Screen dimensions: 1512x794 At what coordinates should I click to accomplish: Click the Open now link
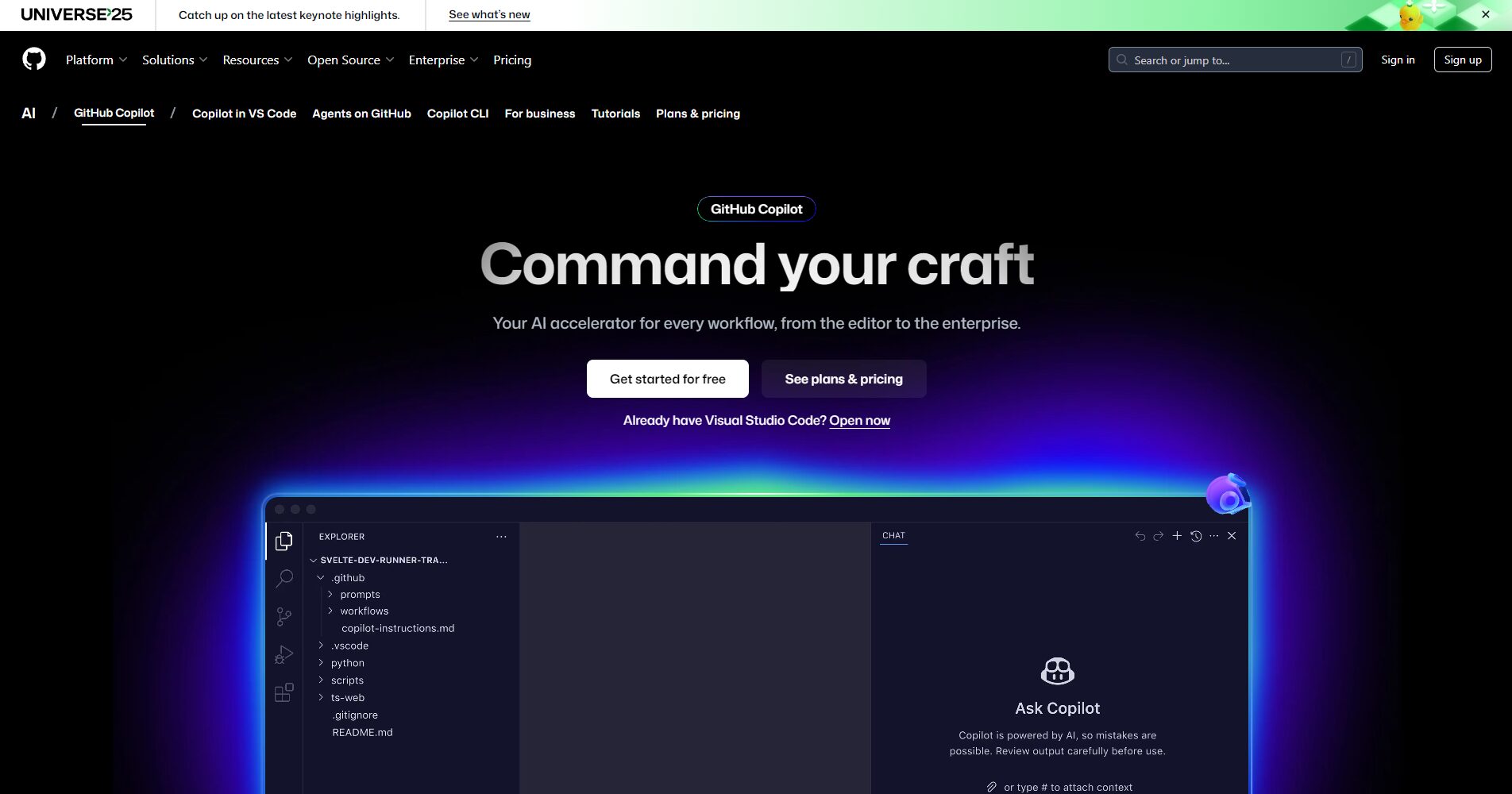click(x=859, y=420)
